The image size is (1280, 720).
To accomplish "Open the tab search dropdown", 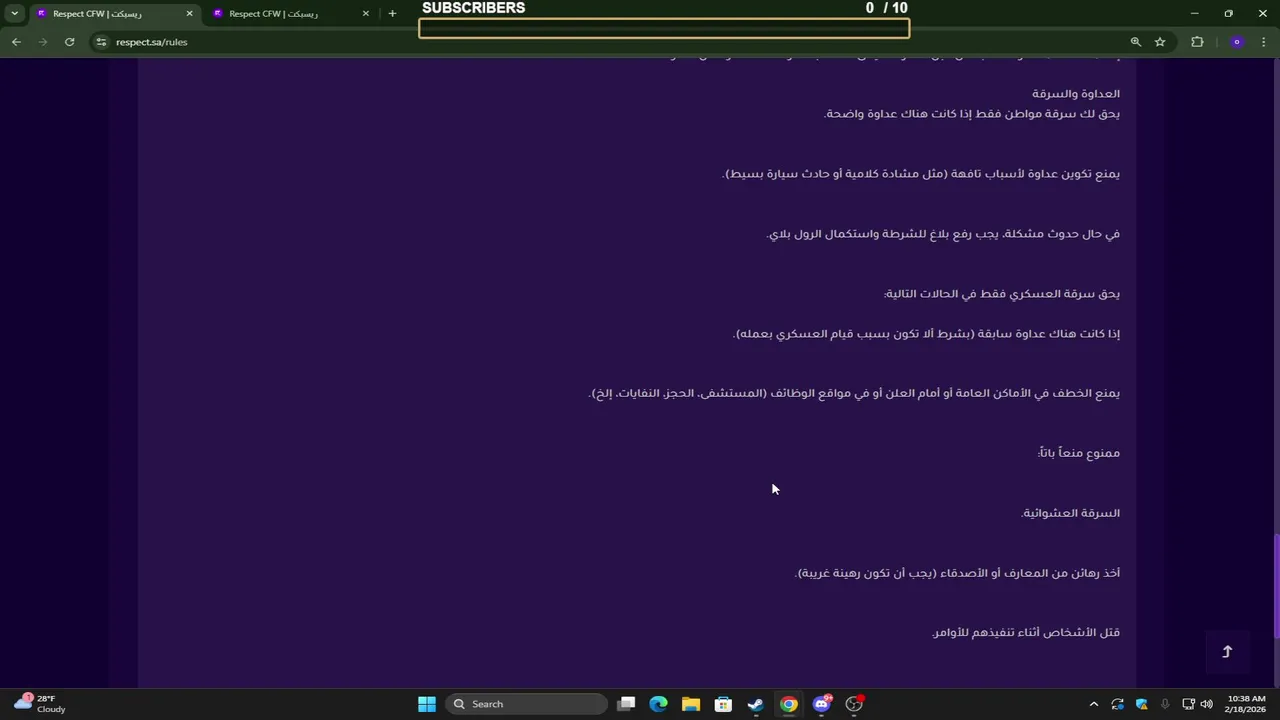I will click(x=14, y=14).
